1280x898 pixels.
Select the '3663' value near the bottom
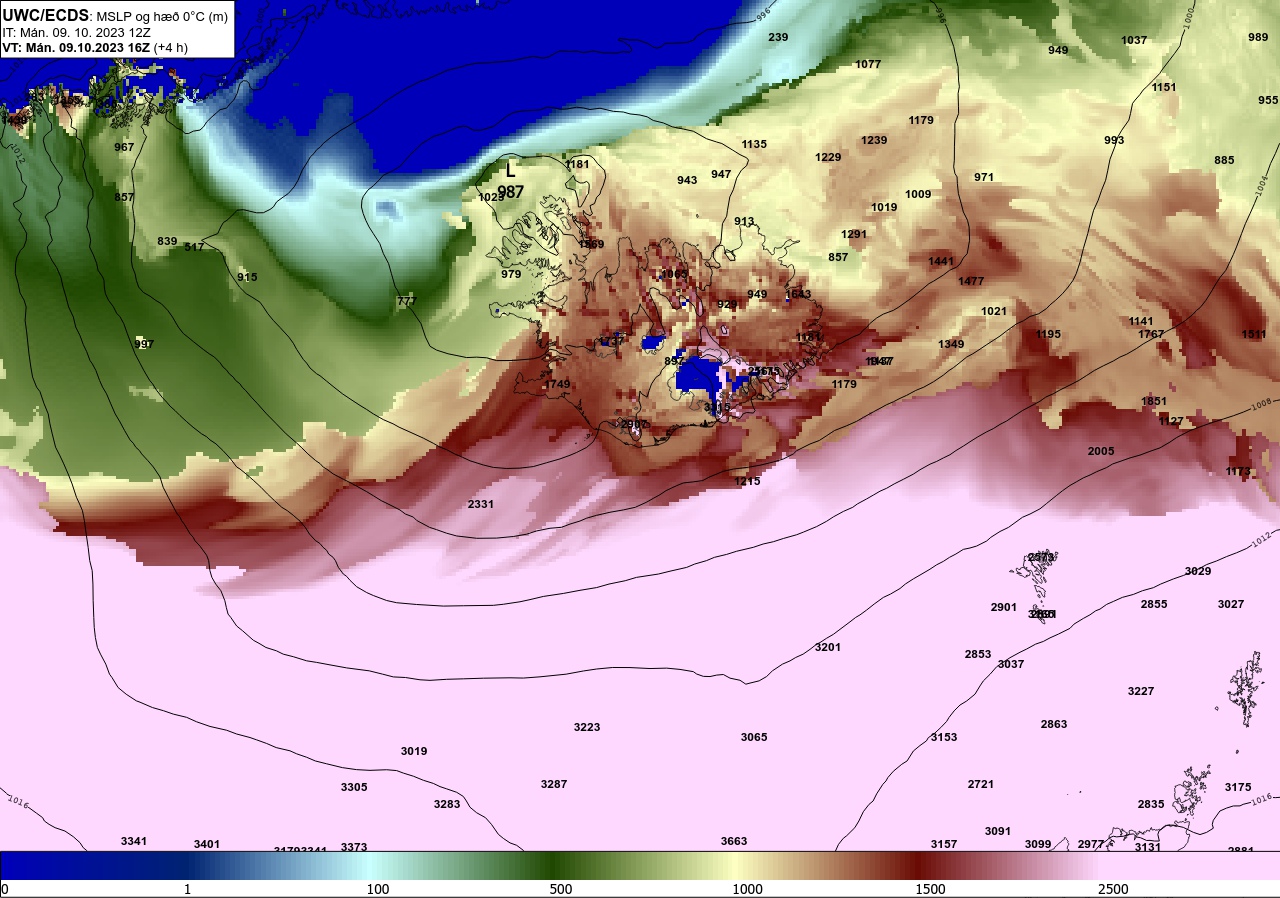pos(734,841)
